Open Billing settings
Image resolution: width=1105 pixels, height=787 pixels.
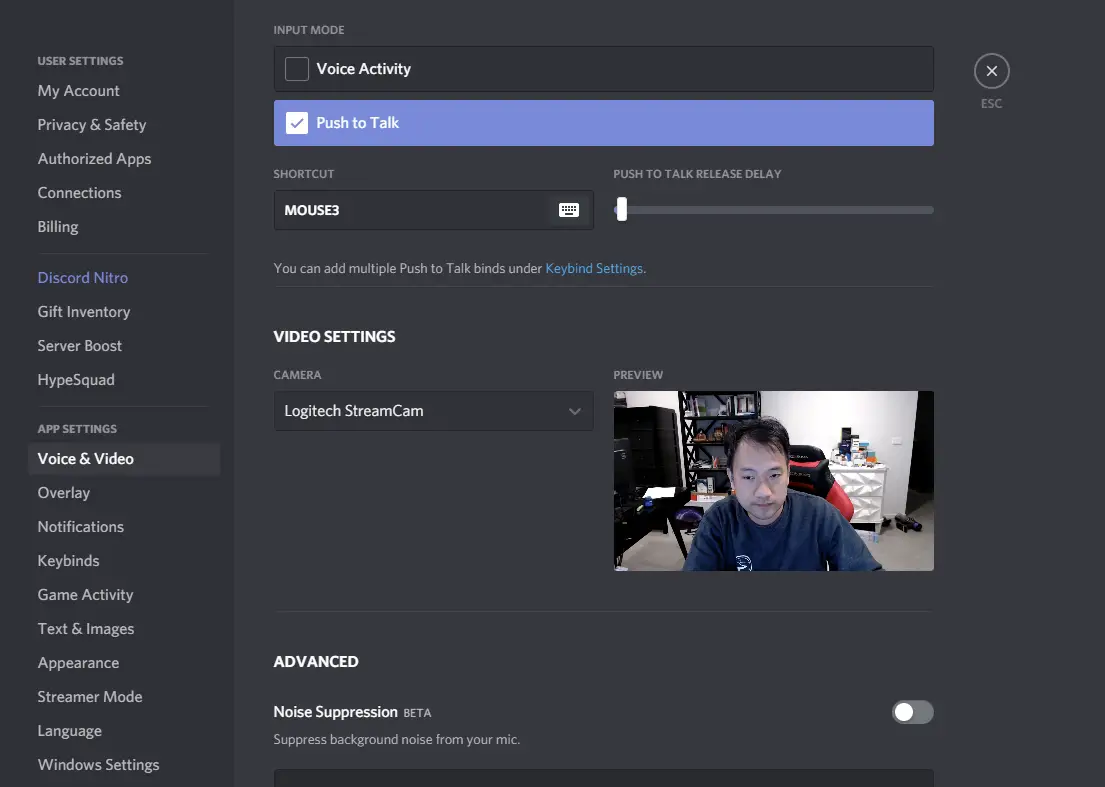tap(58, 227)
